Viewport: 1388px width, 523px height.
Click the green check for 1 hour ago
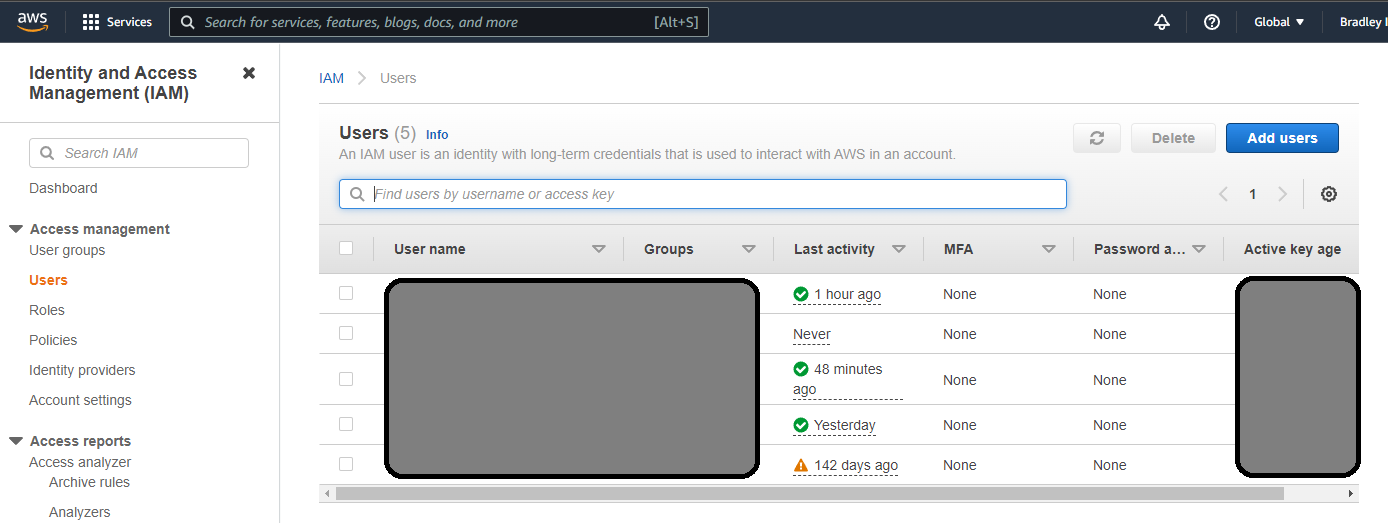point(801,294)
